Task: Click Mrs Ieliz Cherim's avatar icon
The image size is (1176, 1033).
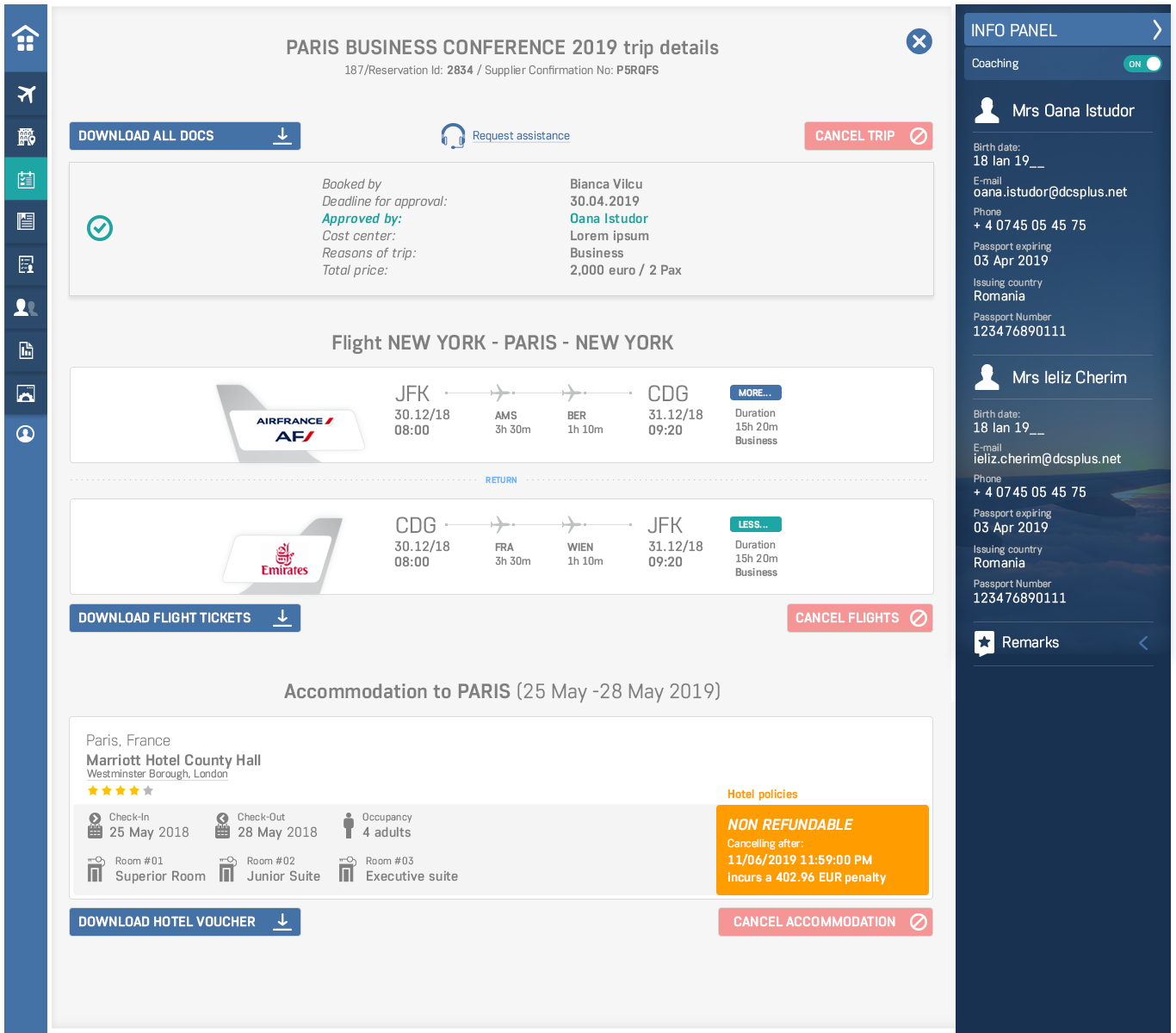Action: (x=987, y=377)
